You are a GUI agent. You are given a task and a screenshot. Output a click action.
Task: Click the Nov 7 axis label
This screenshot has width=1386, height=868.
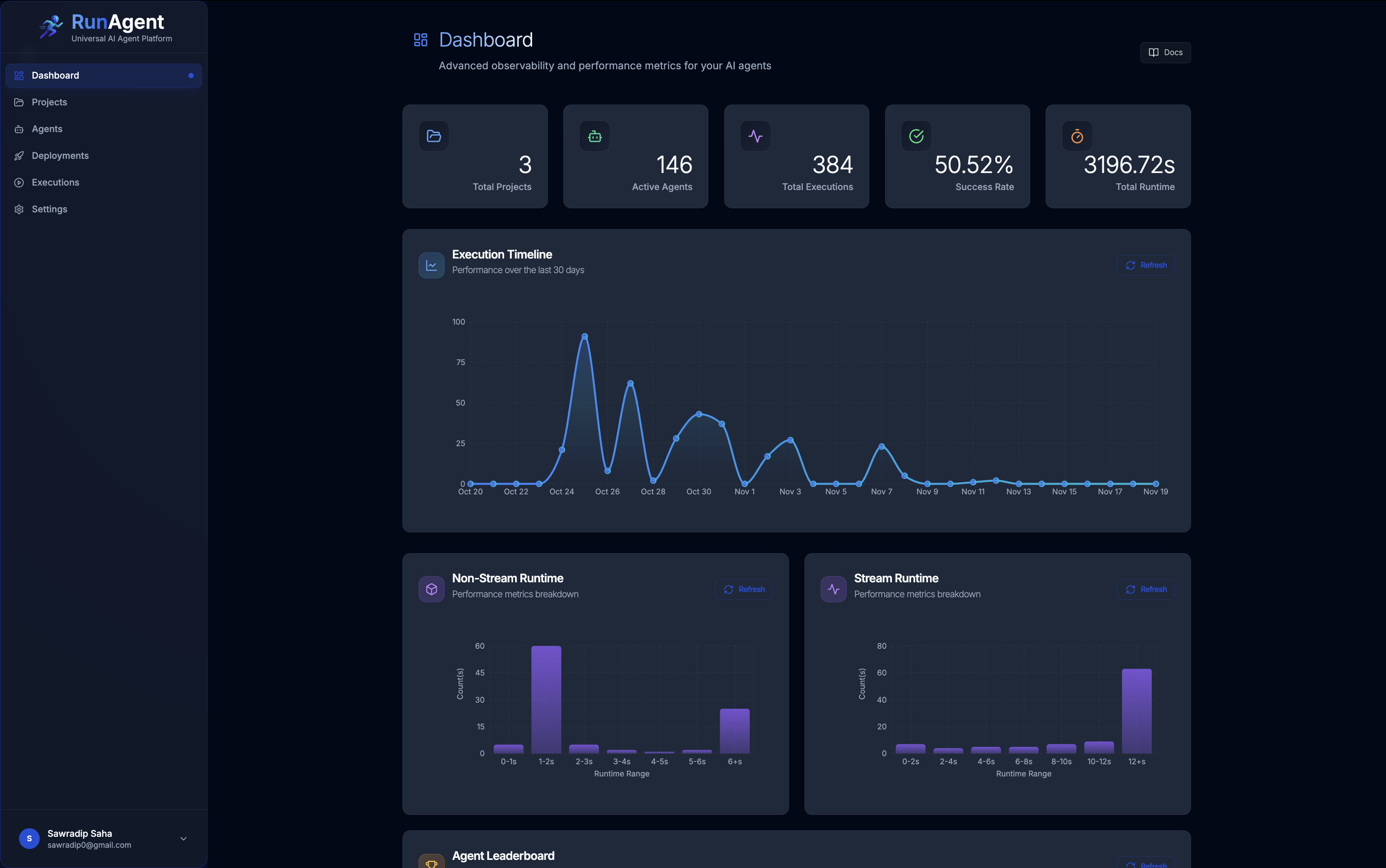(881, 492)
